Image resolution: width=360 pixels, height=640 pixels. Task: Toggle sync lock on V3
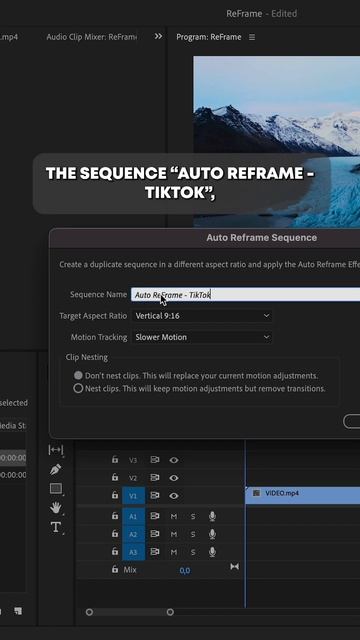pyautogui.click(x=155, y=460)
